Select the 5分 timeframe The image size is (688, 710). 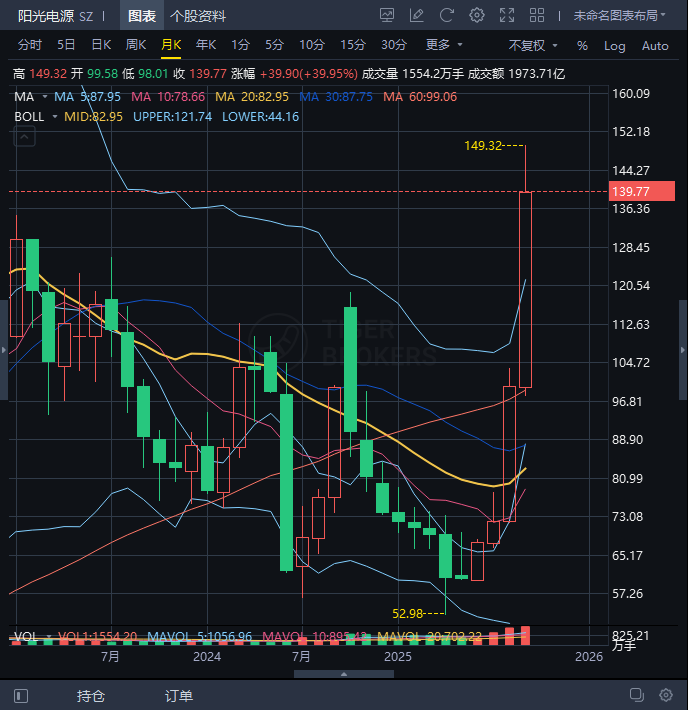pos(274,45)
